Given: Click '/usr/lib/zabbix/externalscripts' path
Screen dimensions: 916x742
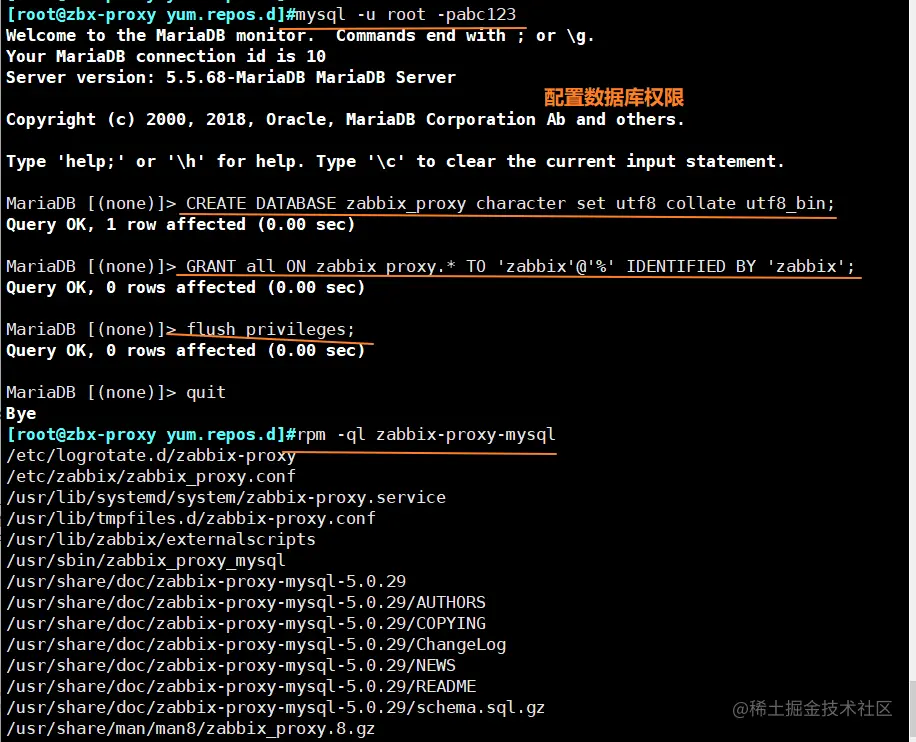Looking at the screenshot, I should [161, 539].
